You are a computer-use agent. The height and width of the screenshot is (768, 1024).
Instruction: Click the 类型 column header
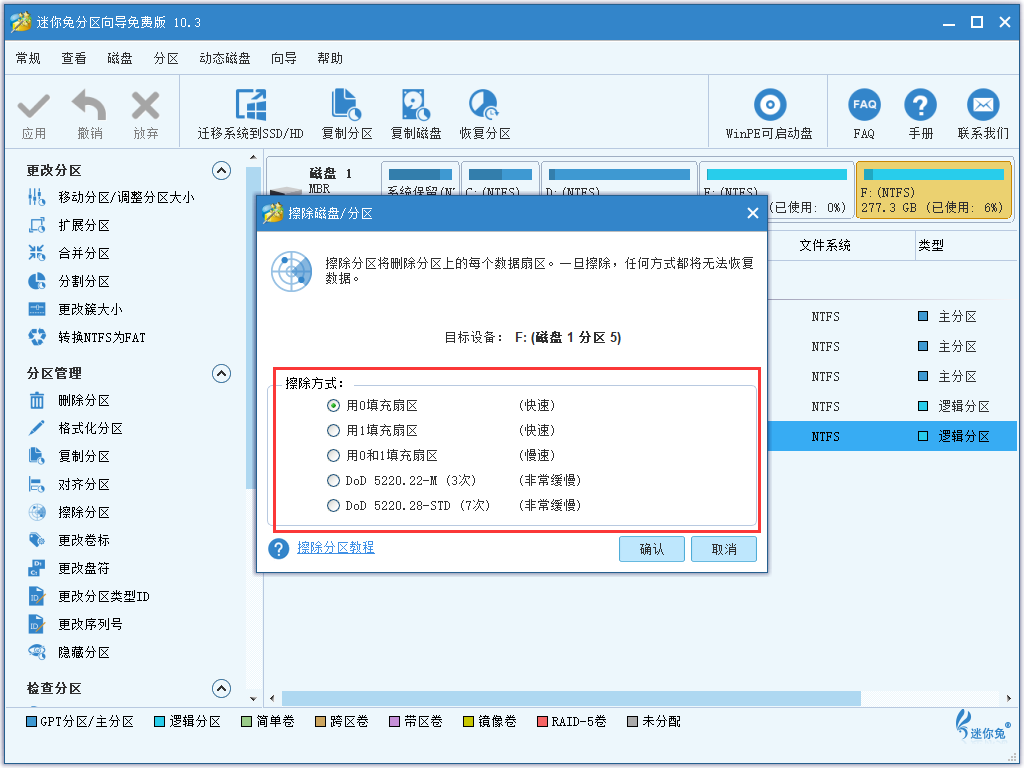931,246
